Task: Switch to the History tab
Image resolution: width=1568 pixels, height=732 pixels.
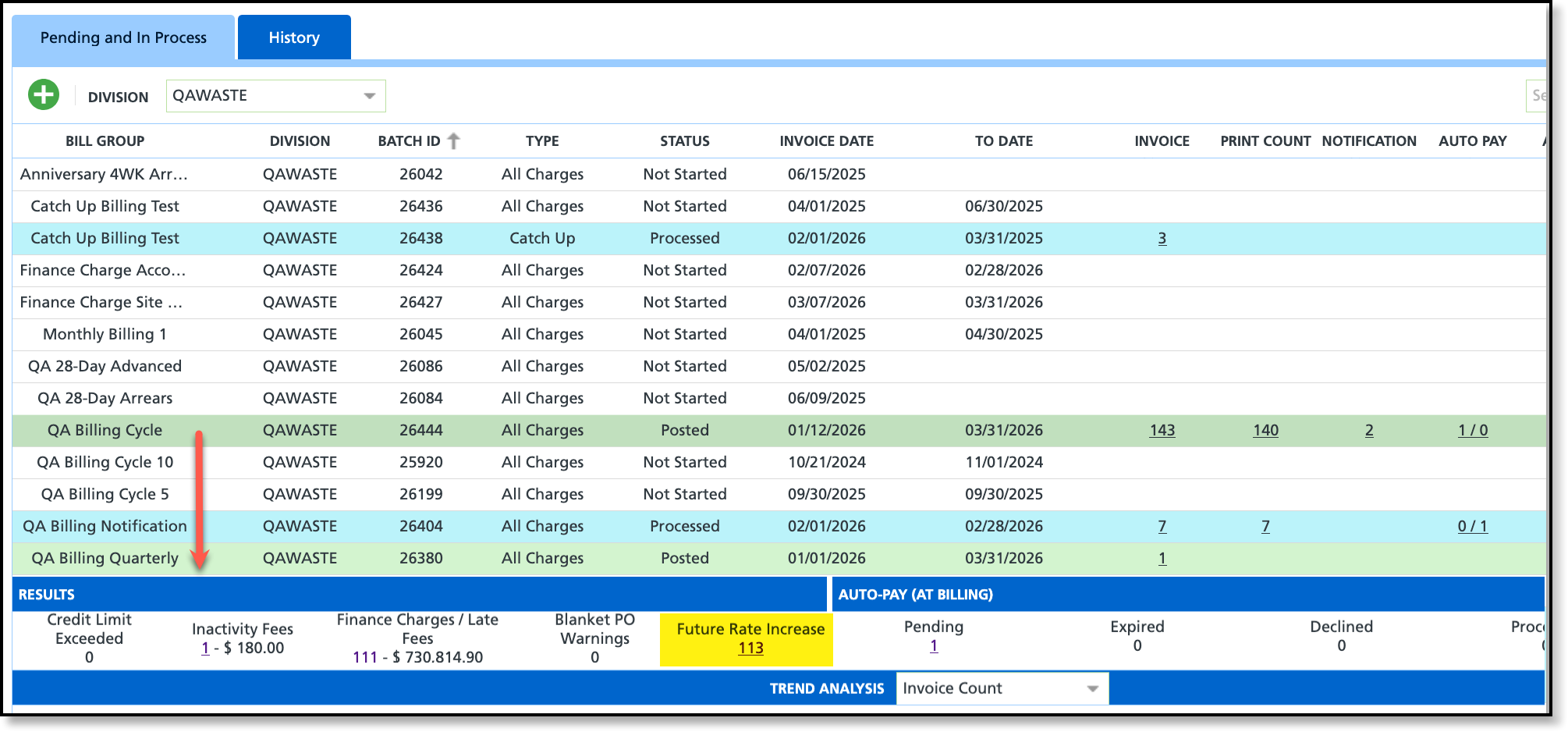Action: click(x=294, y=37)
